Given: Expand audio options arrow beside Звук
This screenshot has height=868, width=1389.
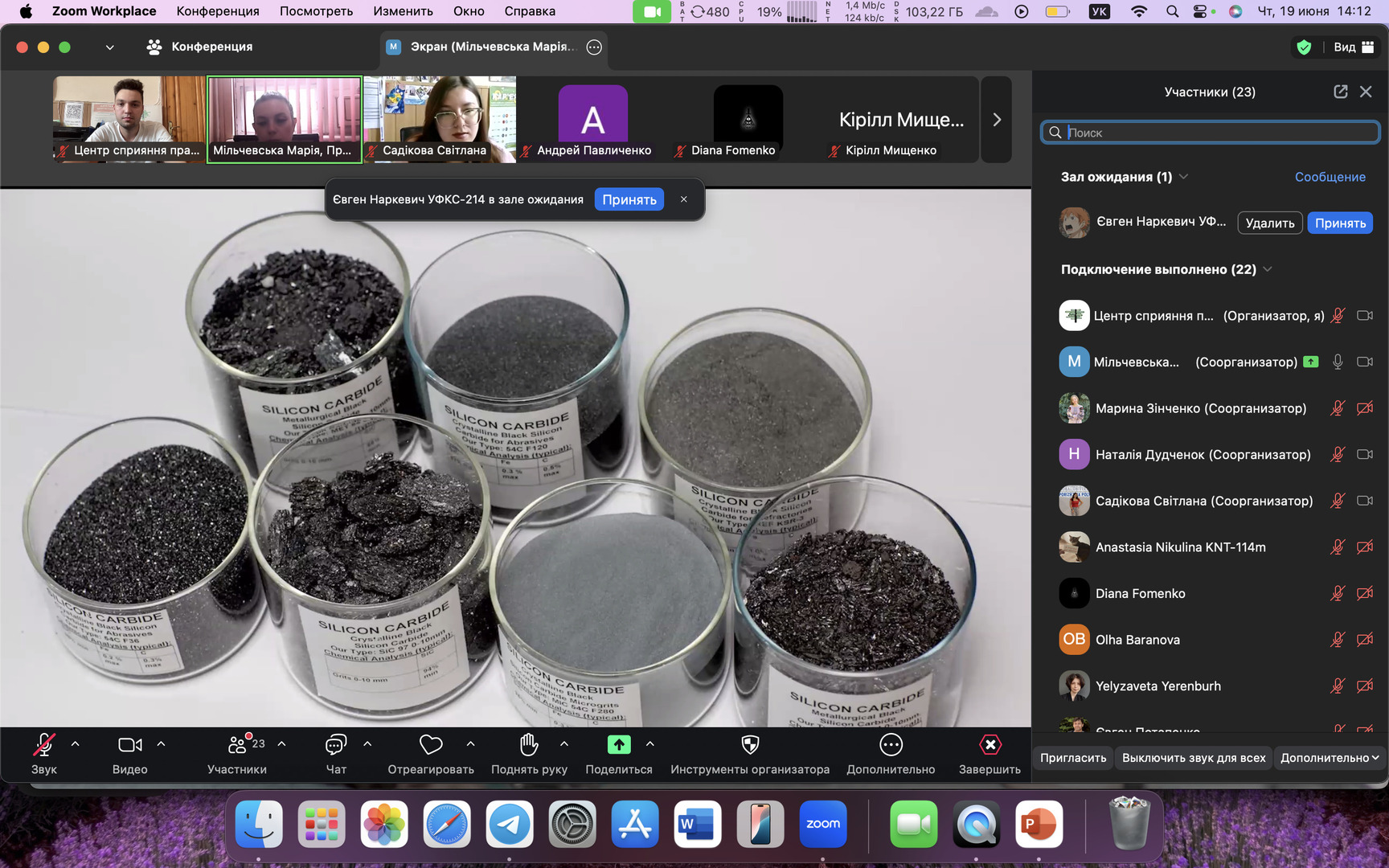Looking at the screenshot, I should point(76,744).
